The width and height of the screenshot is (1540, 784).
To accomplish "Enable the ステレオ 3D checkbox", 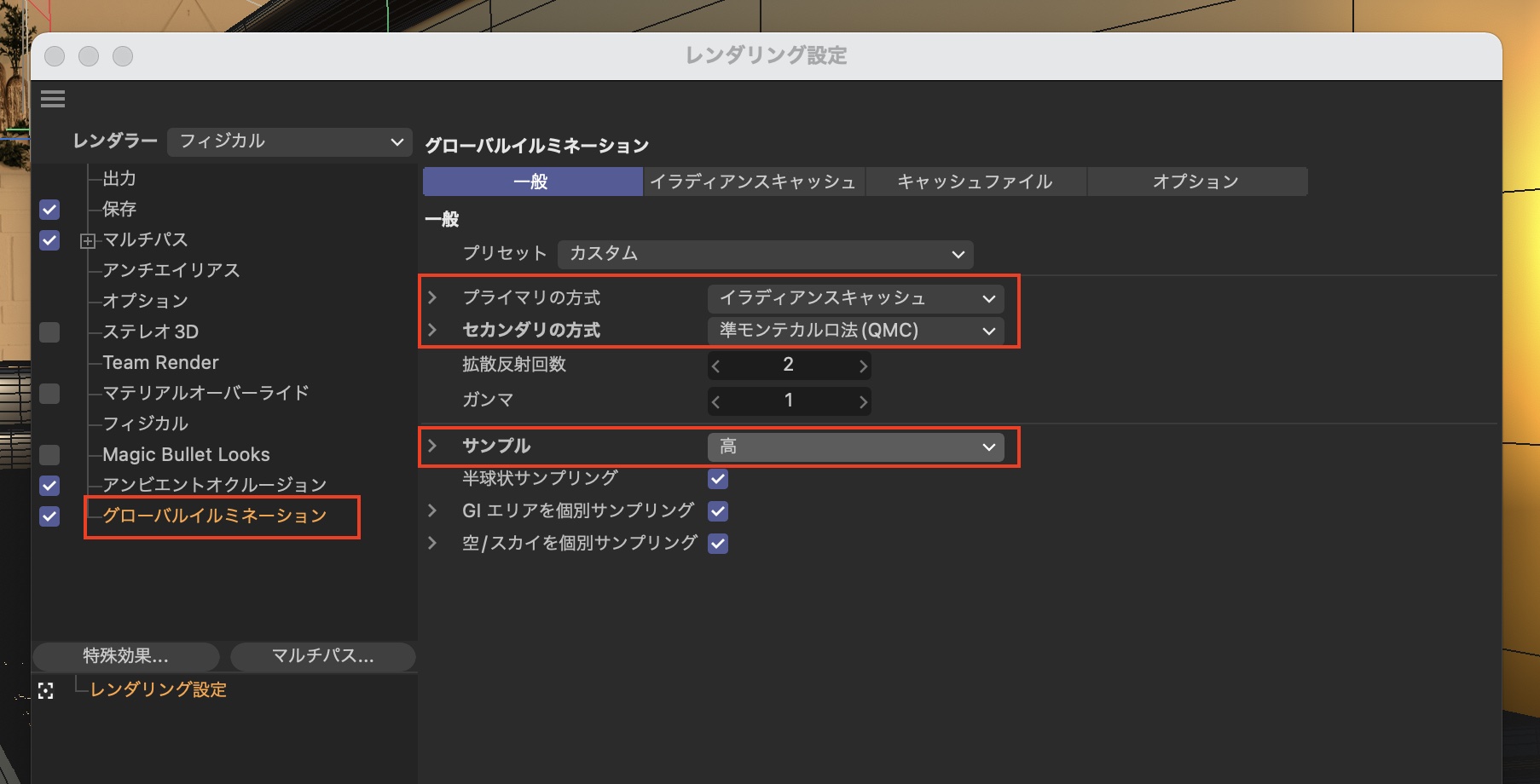I will click(49, 332).
